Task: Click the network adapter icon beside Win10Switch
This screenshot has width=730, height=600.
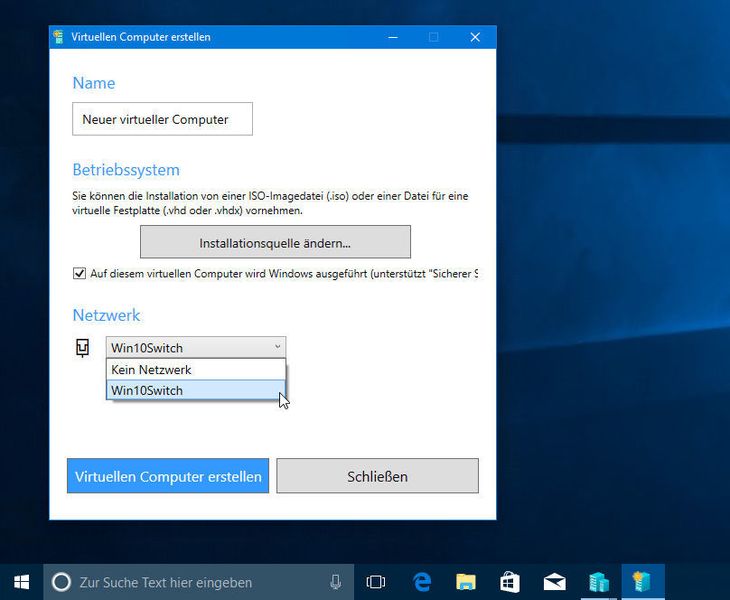Action: (82, 348)
